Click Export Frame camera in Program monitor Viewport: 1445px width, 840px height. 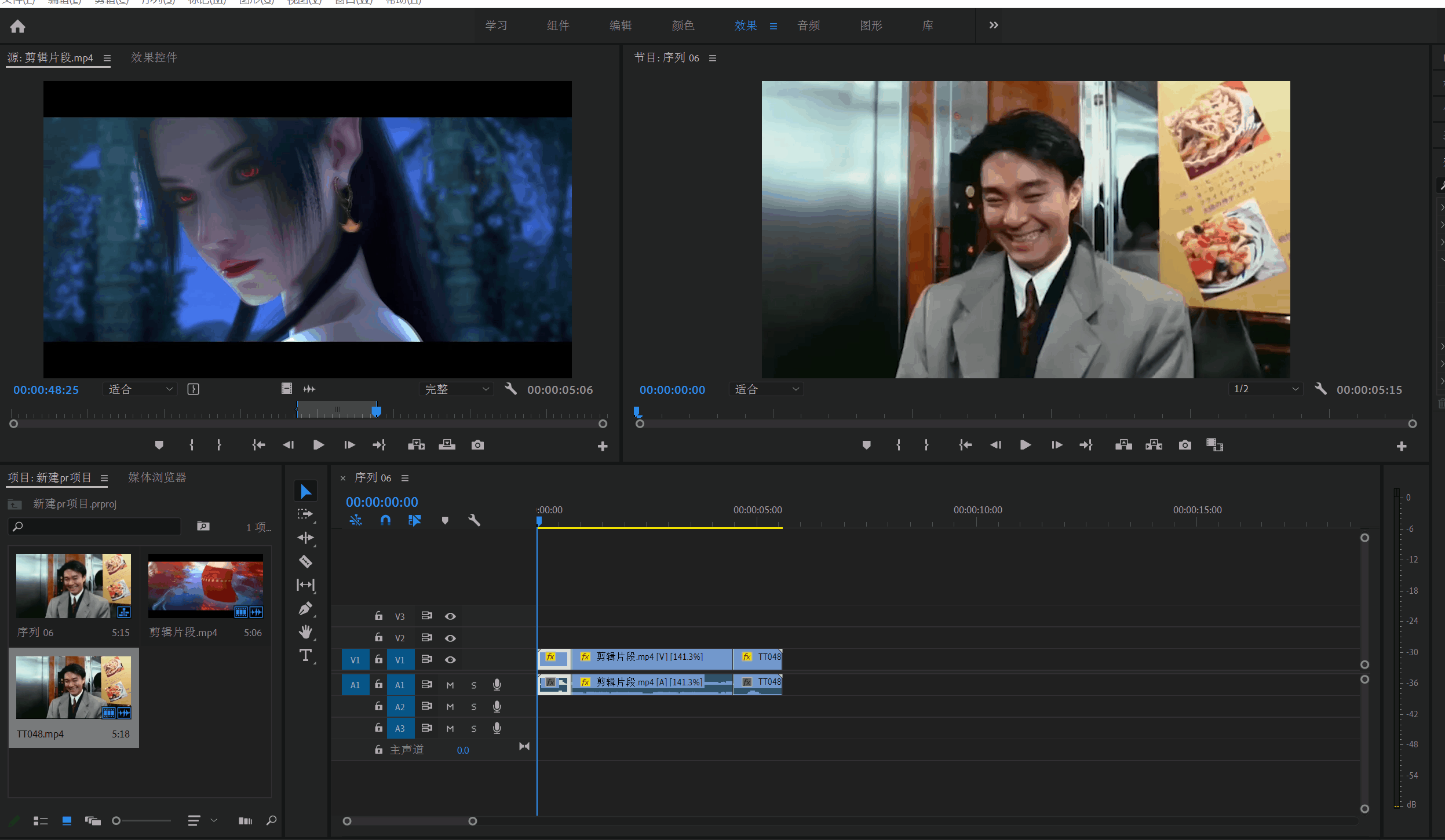[x=1185, y=445]
